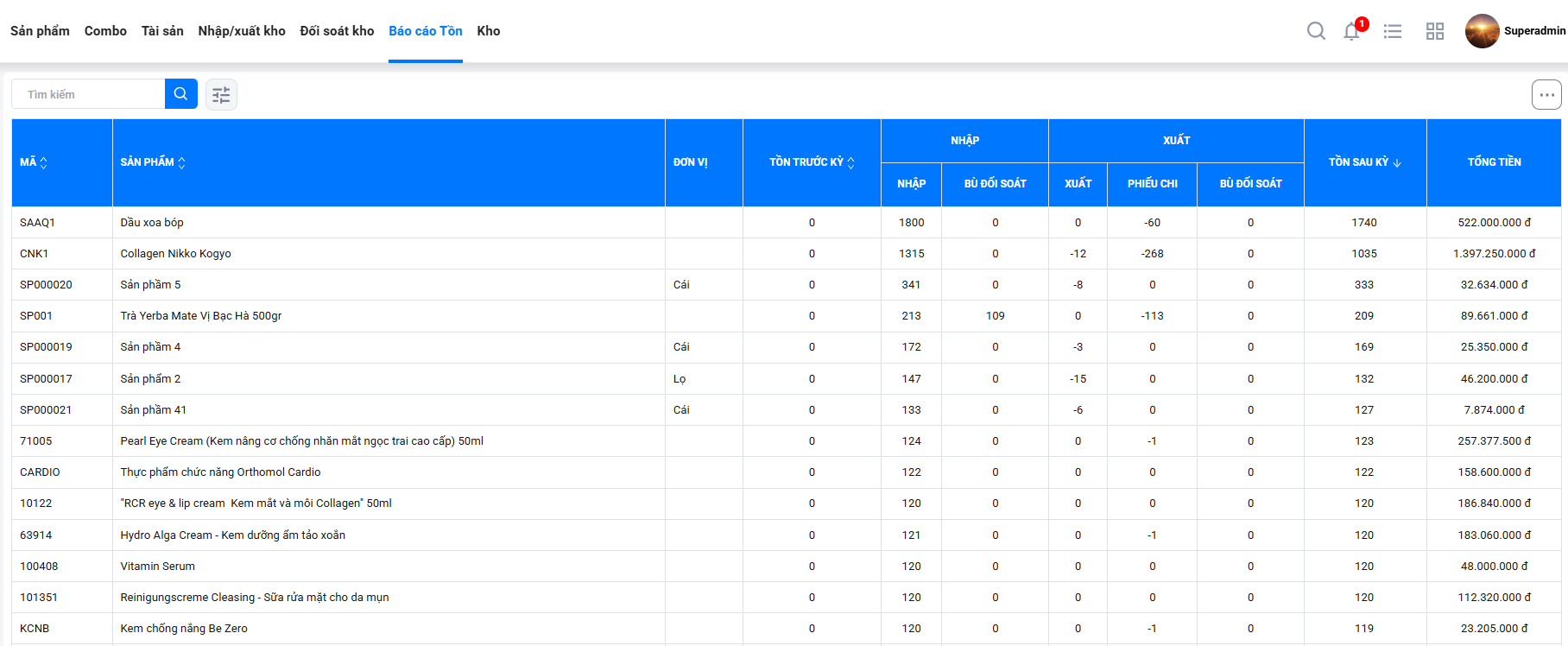Open the Combo tab
1568x646 pixels.
(105, 31)
